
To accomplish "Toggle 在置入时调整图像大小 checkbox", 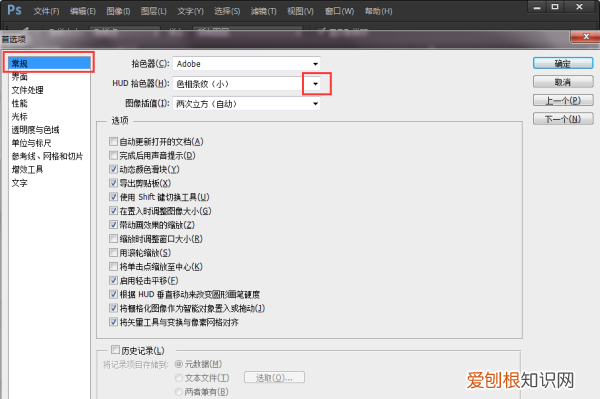I will click(113, 211).
